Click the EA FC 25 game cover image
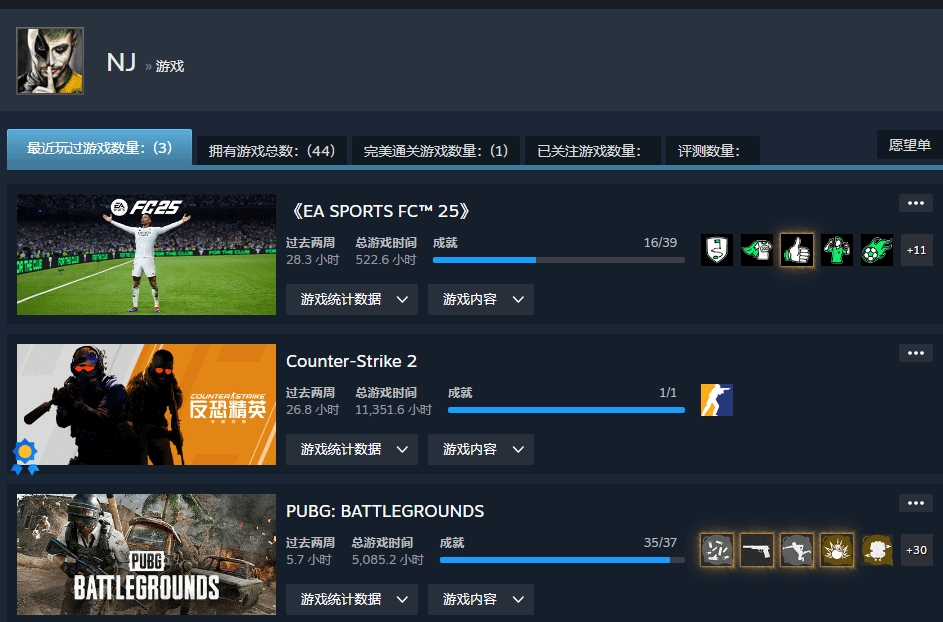The height and width of the screenshot is (622, 943). 146,254
